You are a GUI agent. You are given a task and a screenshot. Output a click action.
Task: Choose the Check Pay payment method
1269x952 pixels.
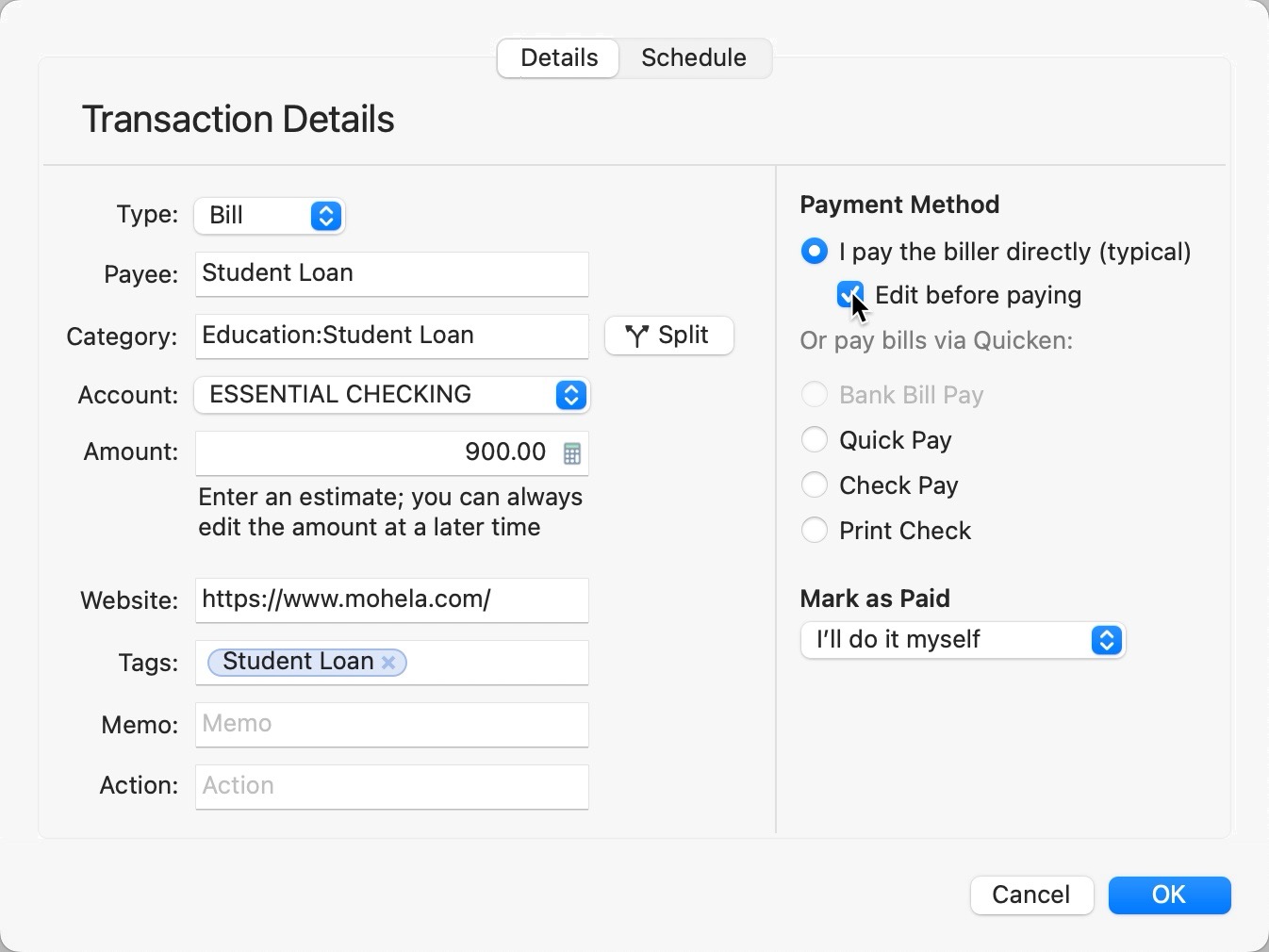(x=815, y=485)
